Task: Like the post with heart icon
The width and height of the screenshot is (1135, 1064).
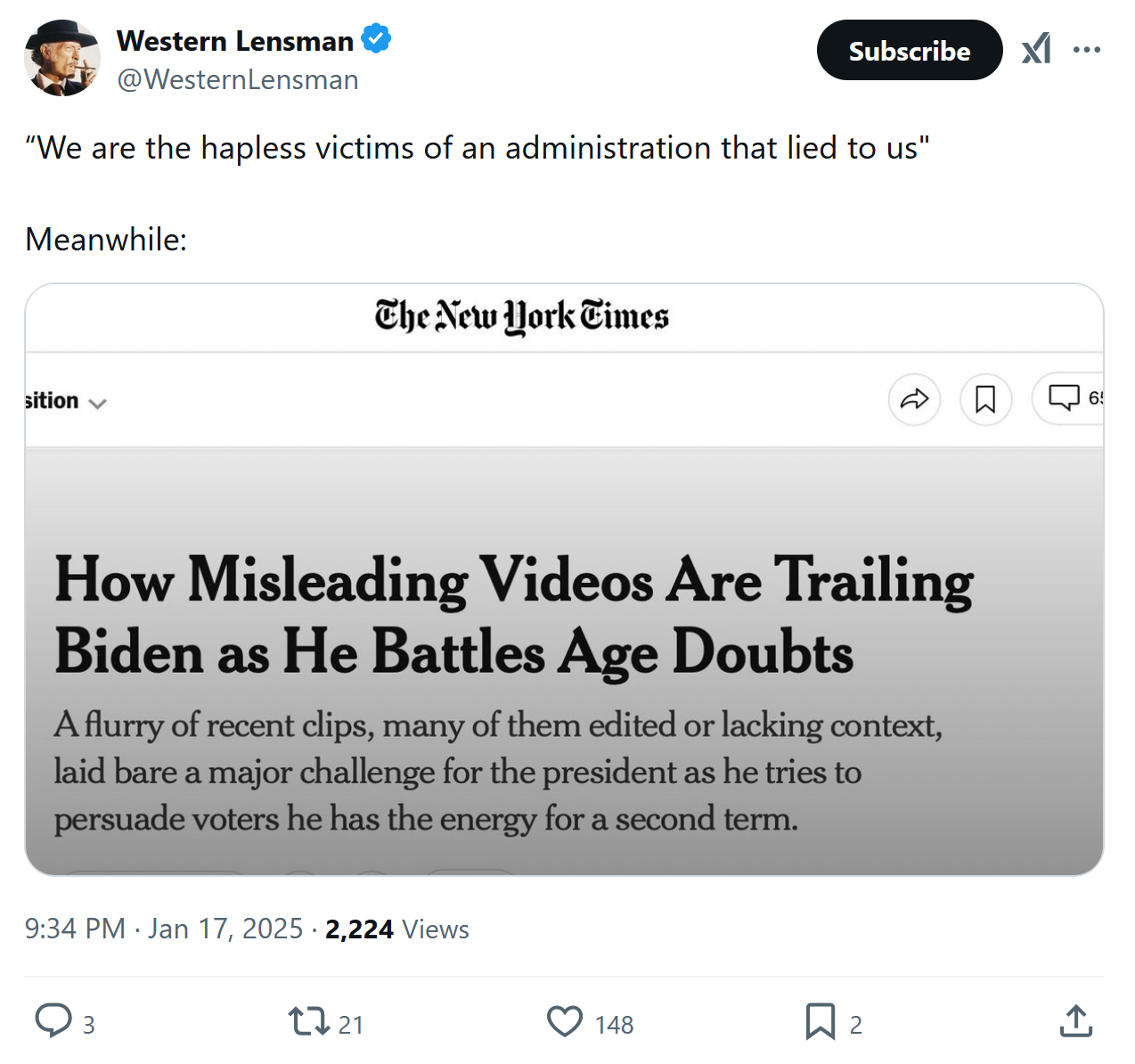Action: 565,1021
